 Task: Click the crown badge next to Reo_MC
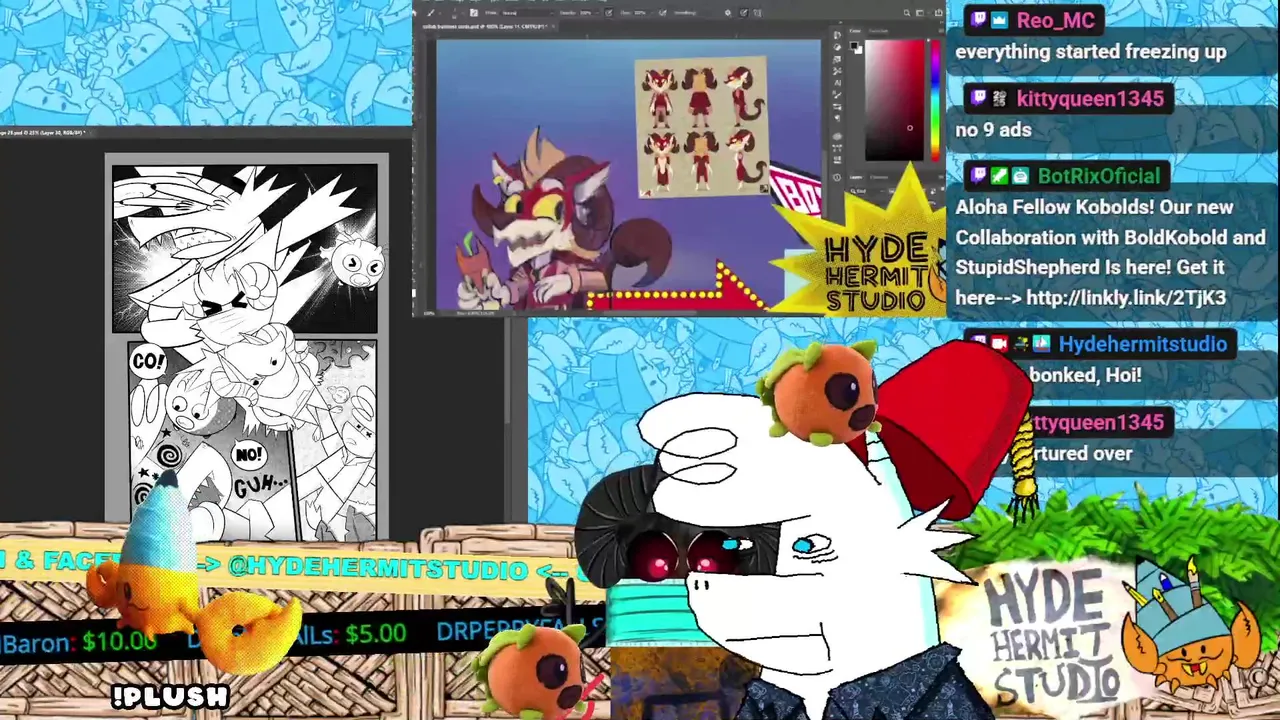[x=1000, y=20]
